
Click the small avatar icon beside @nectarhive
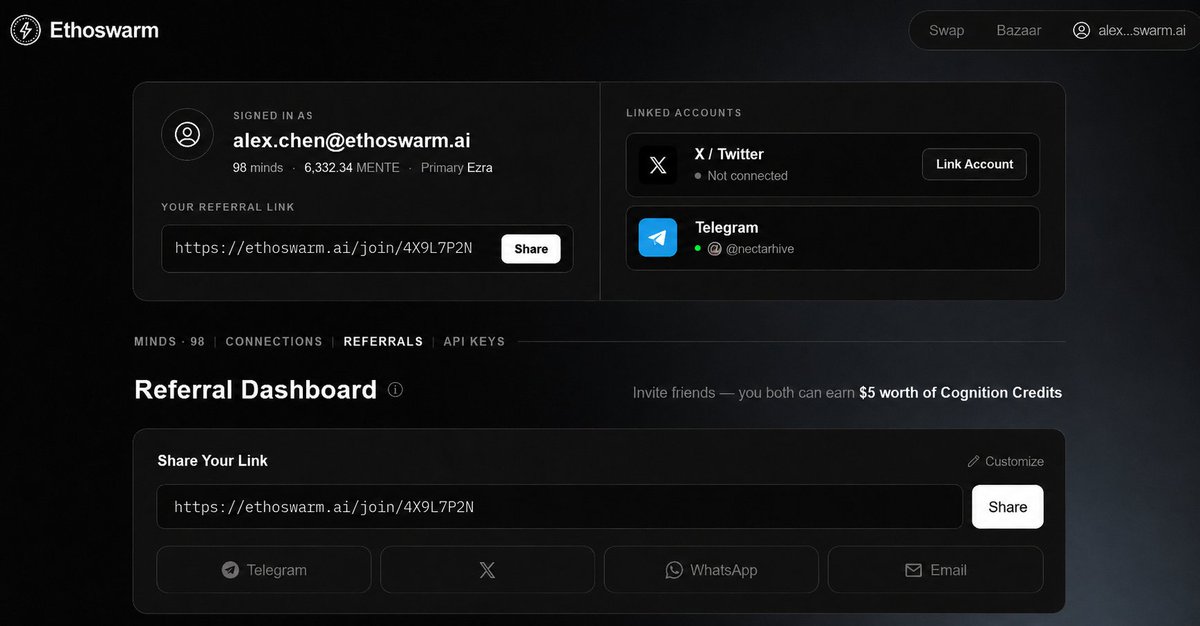[714, 249]
